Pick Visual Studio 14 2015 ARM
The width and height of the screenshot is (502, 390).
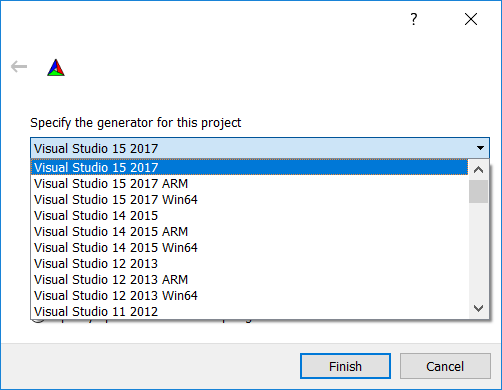click(249, 231)
